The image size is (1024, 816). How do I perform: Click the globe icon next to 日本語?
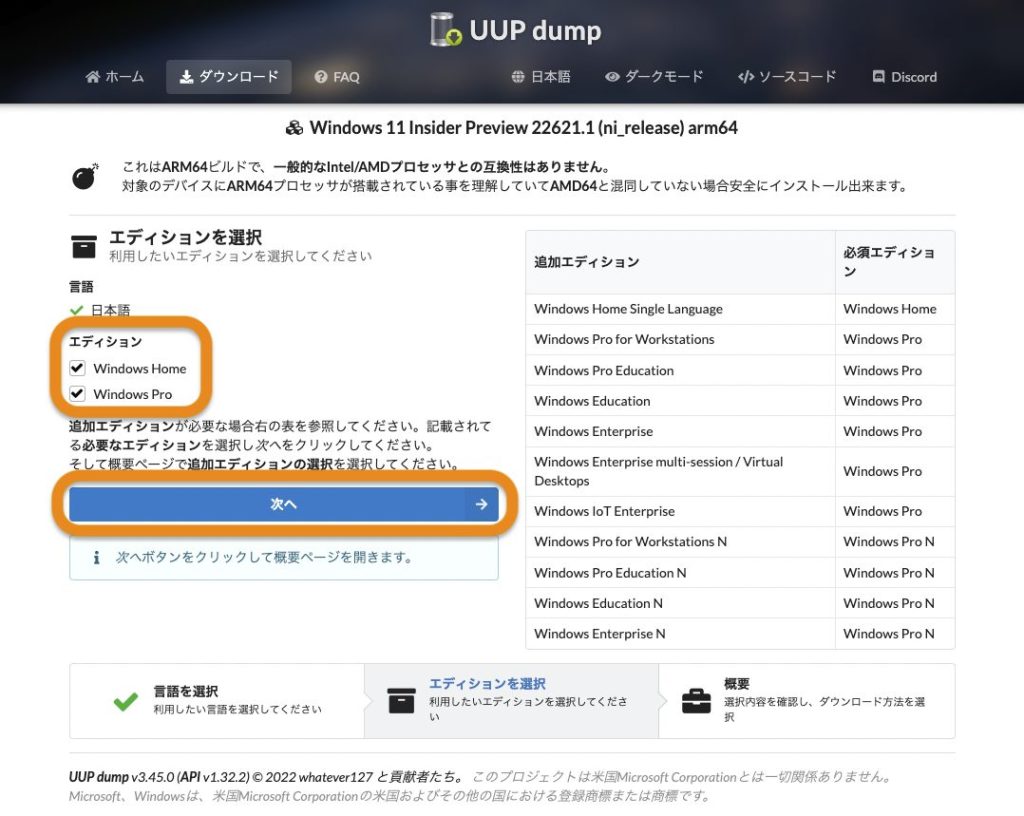(x=518, y=76)
